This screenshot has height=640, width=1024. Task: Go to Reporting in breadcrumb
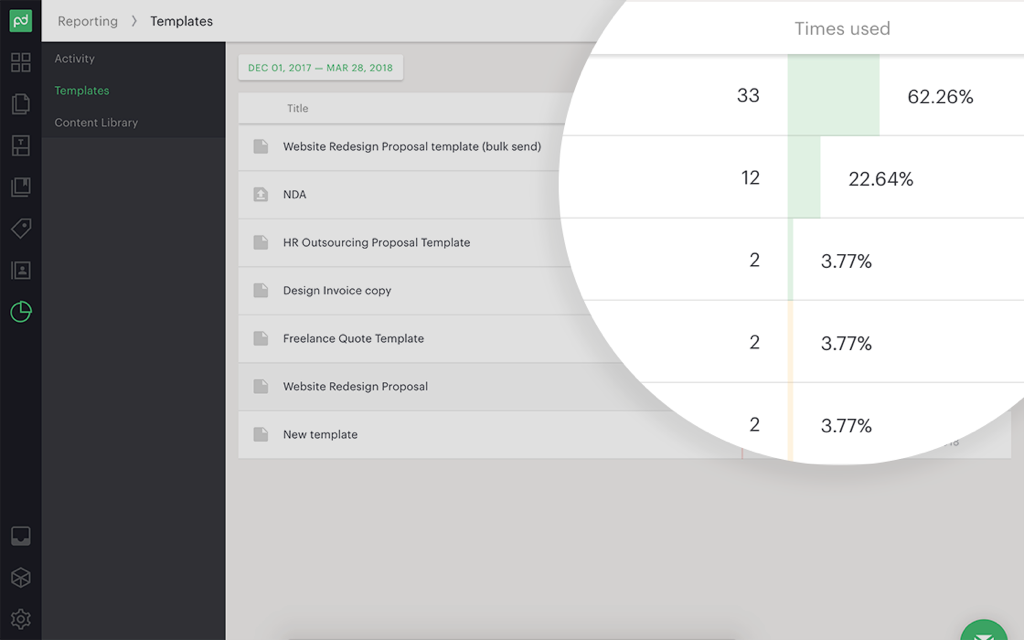88,21
